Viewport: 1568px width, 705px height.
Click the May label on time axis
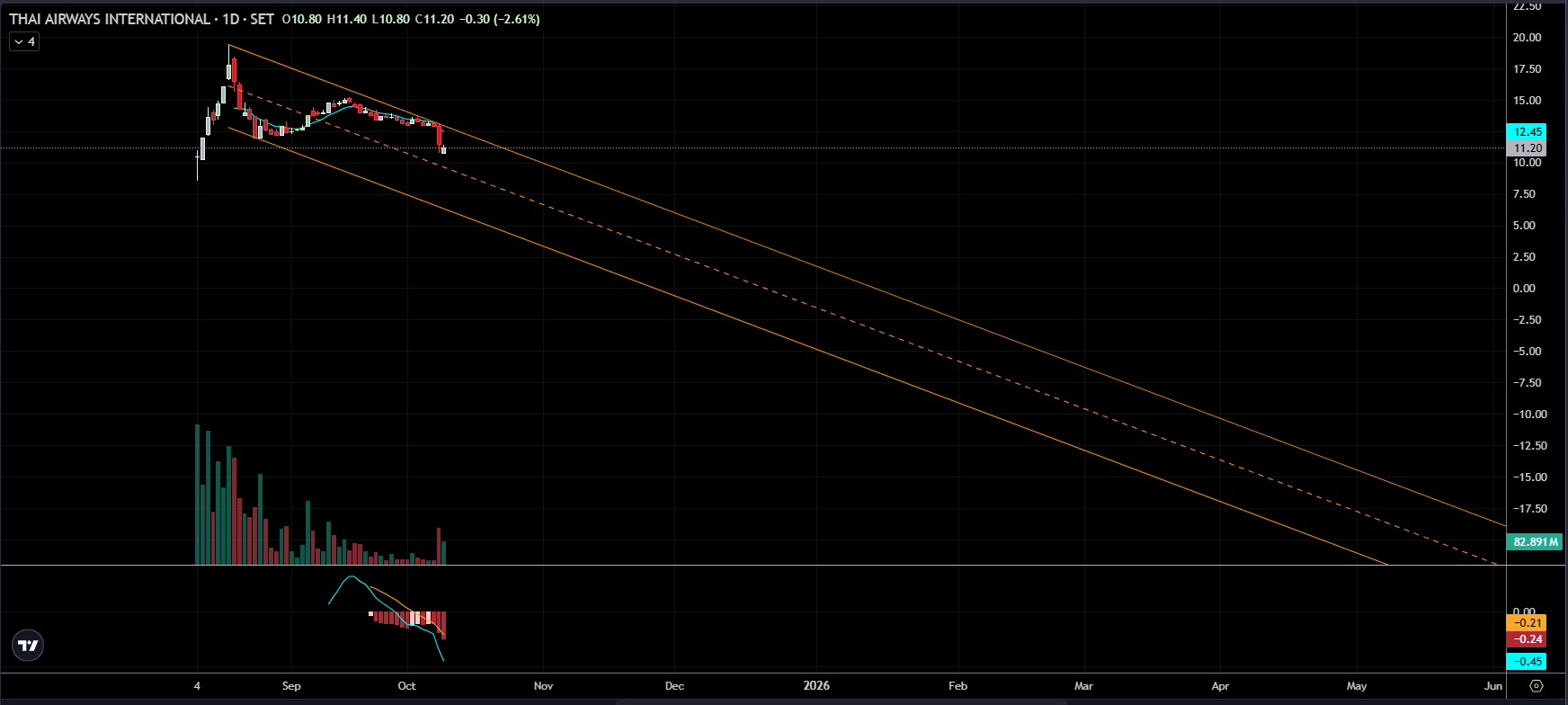(1357, 686)
